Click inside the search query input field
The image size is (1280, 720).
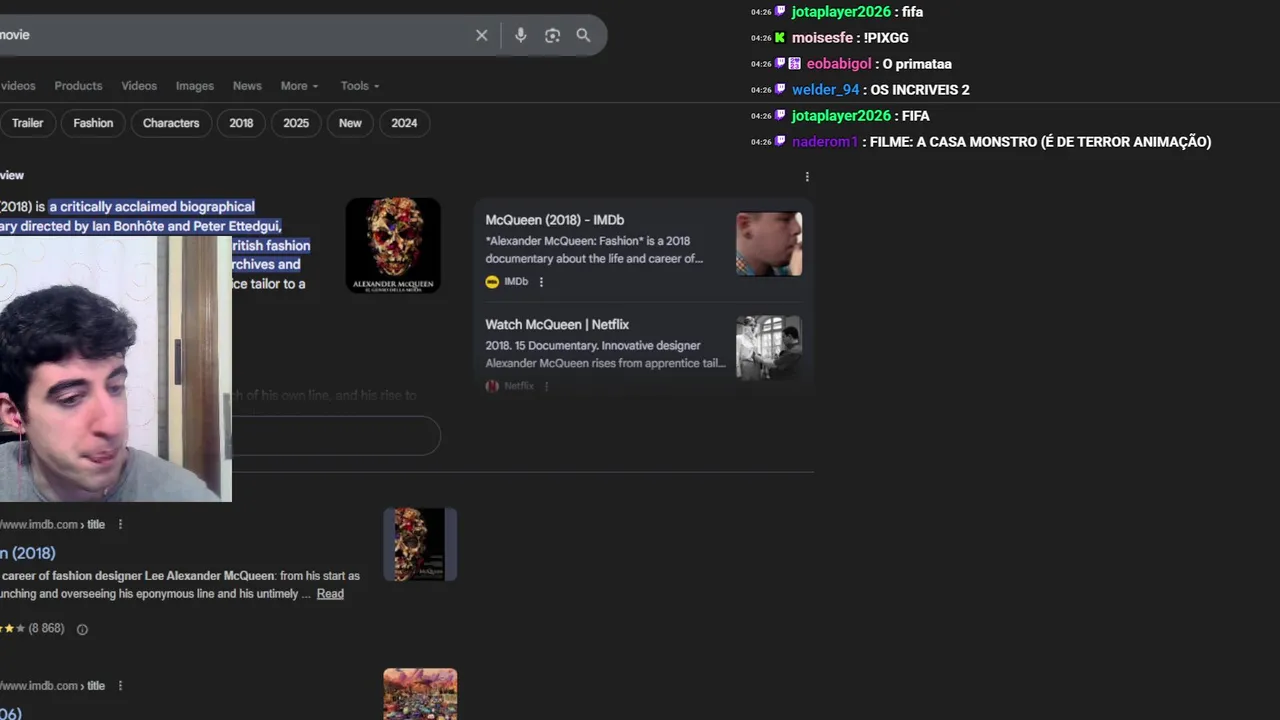point(230,35)
